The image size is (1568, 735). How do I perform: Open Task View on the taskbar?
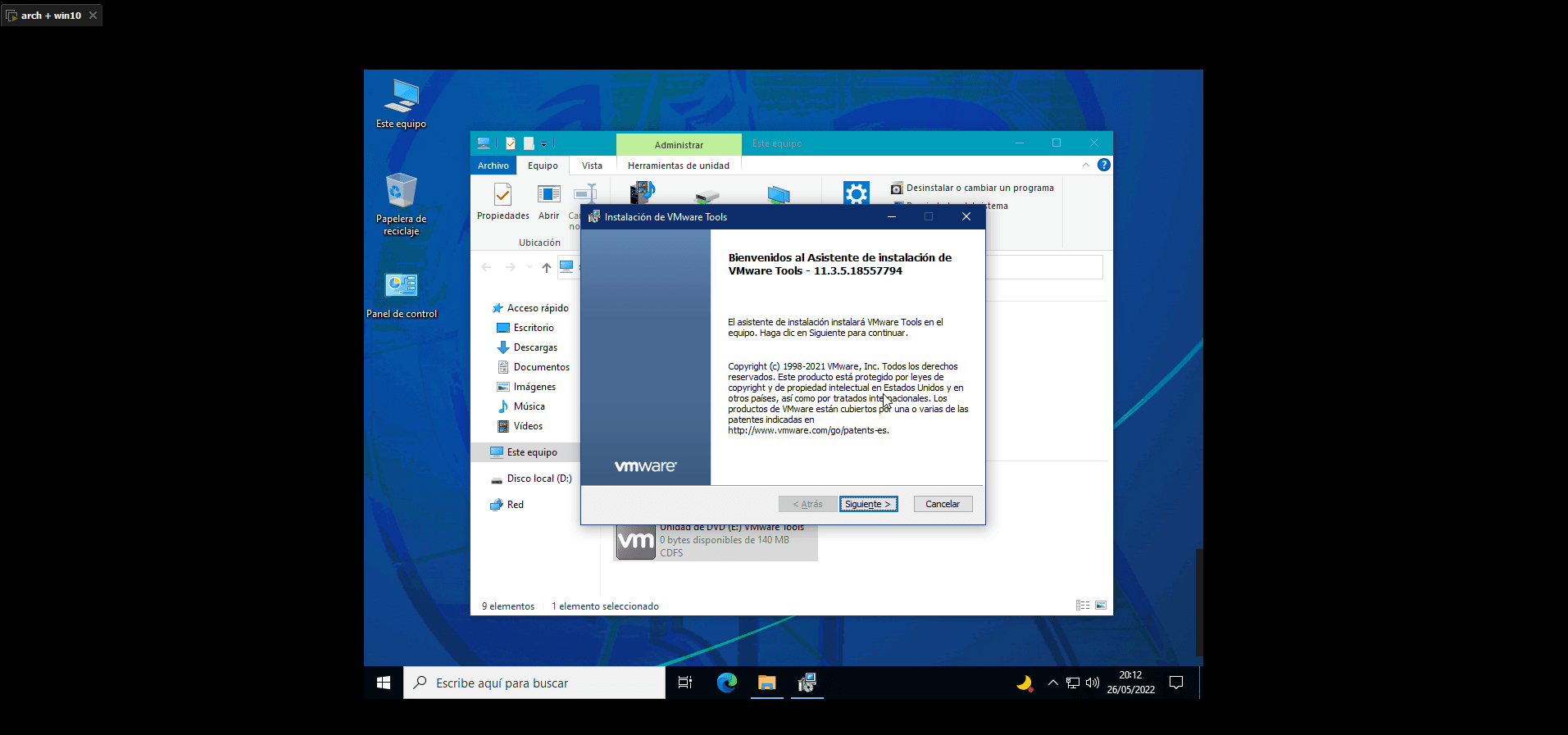point(685,683)
